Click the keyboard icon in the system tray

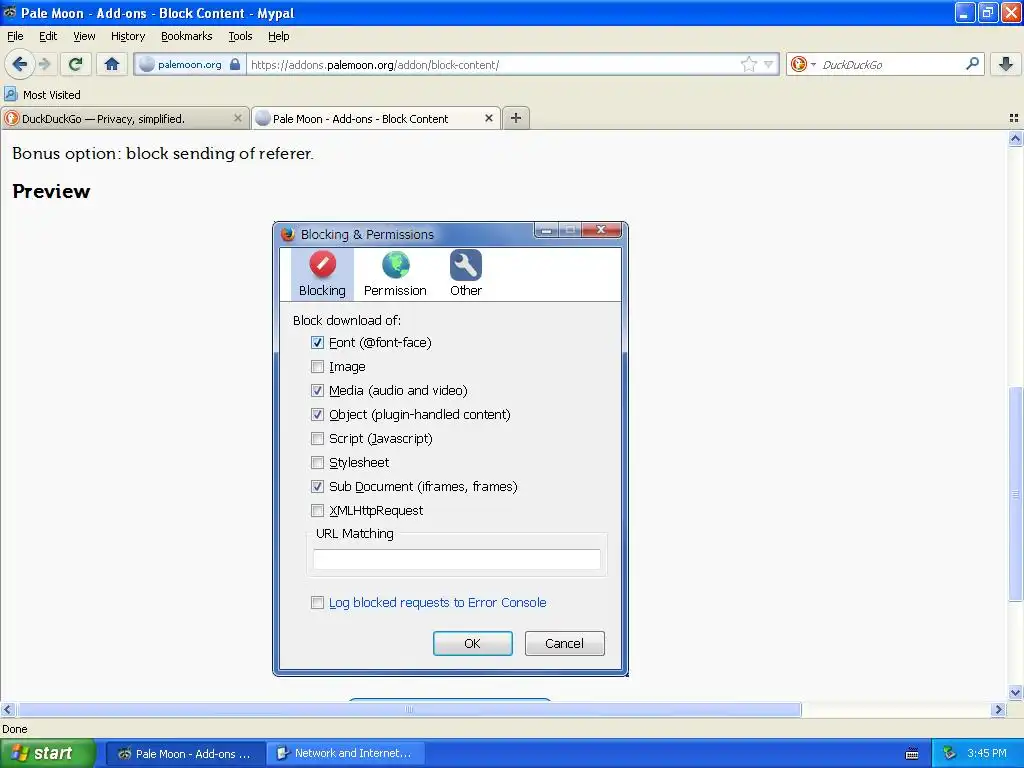(912, 754)
